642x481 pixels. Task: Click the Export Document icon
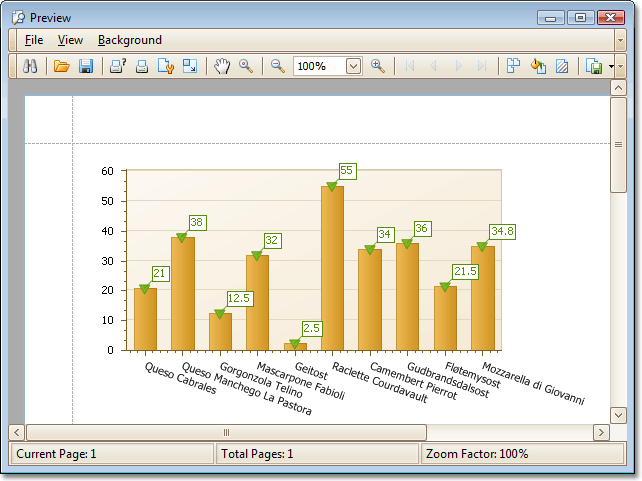coord(594,66)
